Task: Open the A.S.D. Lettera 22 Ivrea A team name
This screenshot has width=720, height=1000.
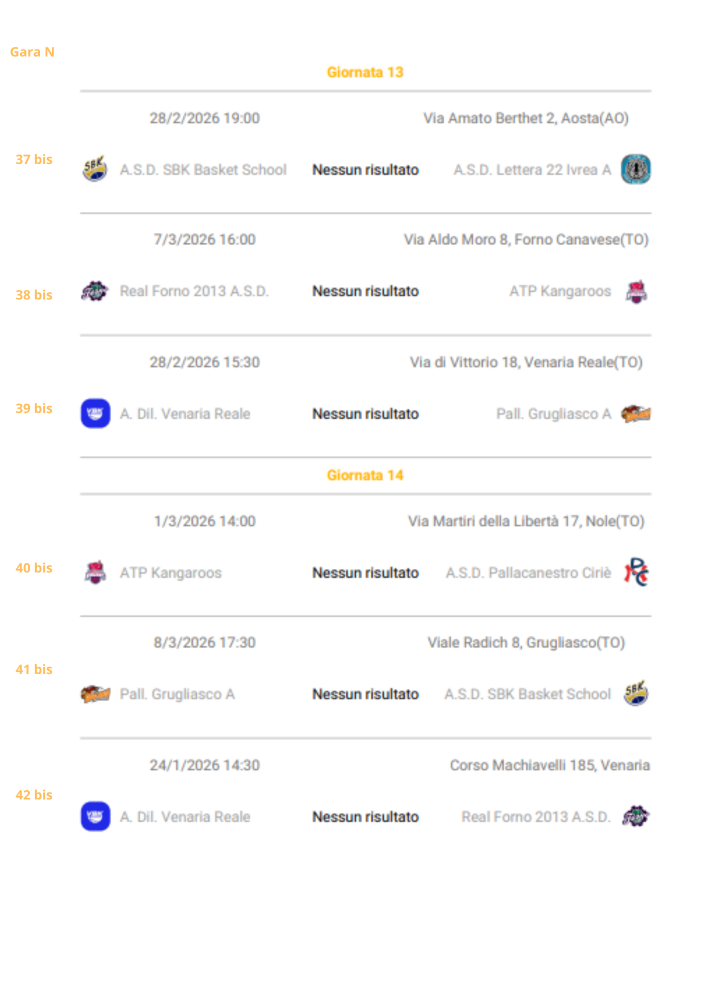Action: point(532,170)
